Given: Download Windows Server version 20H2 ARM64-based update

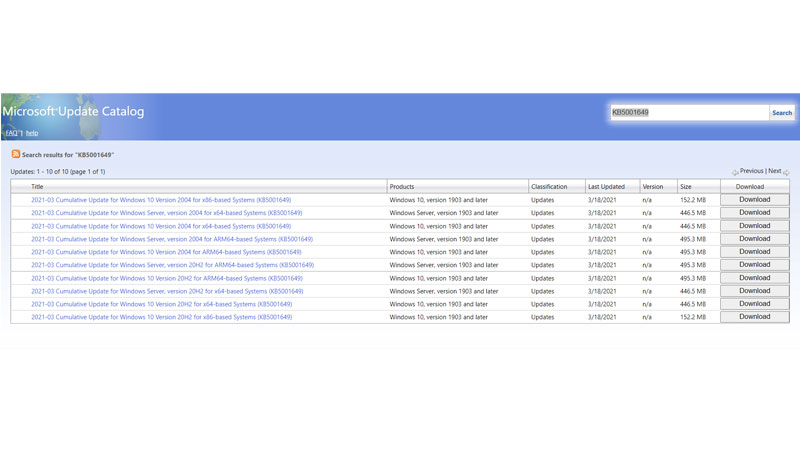Looking at the screenshot, I should (x=755, y=264).
